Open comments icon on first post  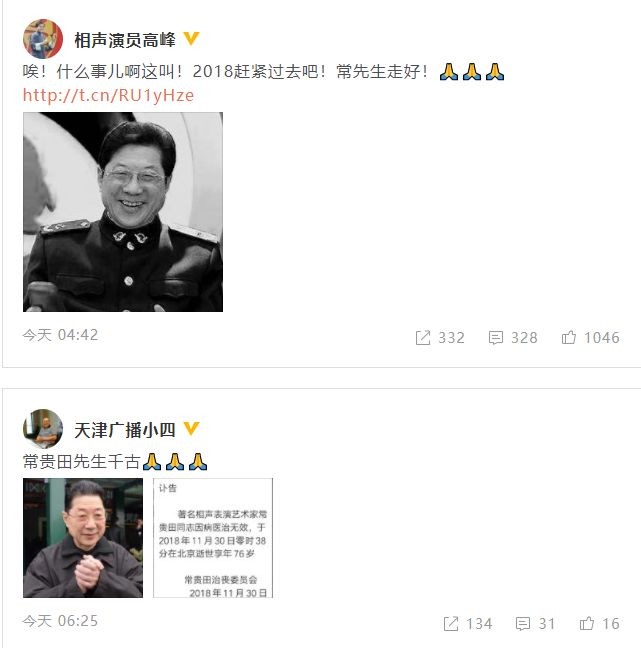pos(496,338)
